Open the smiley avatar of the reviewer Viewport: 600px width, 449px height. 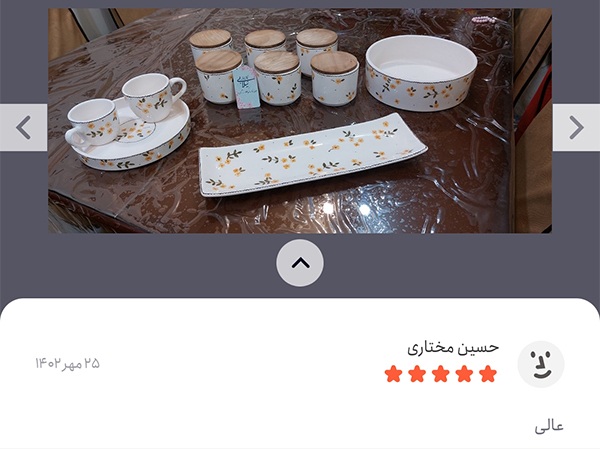click(541, 364)
